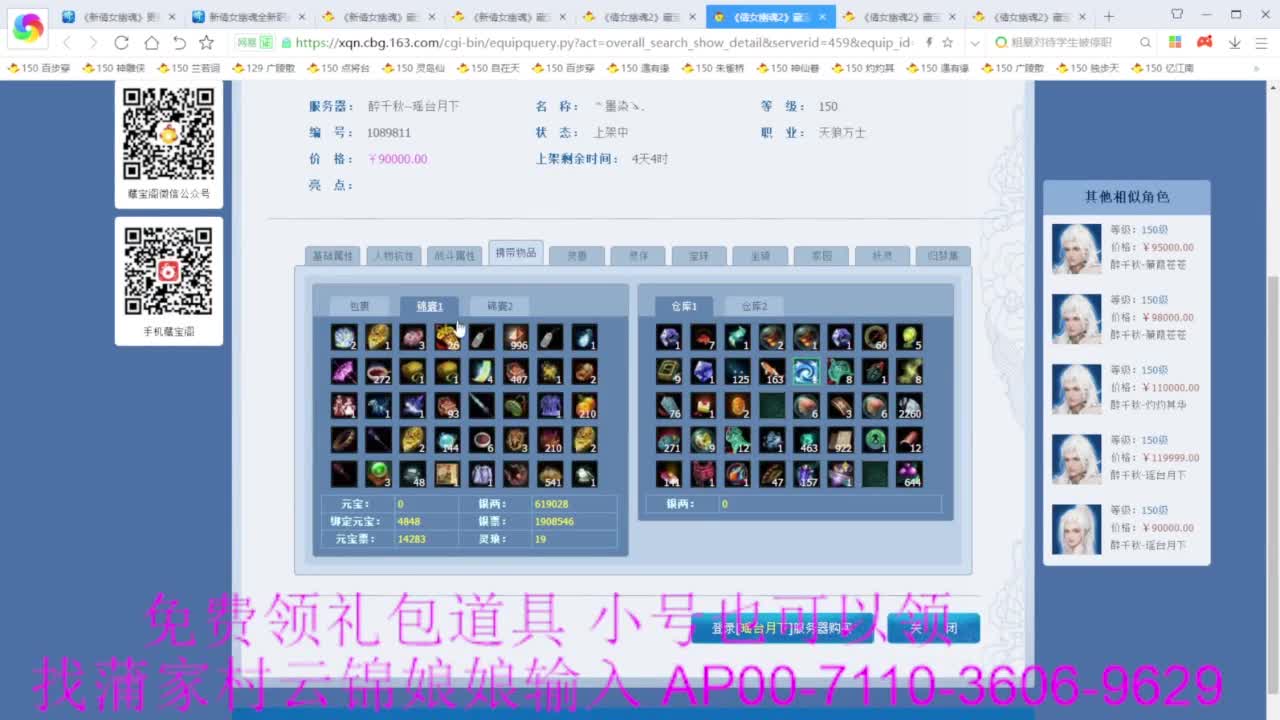Open a new browser tab with plus
1280x720 pixels.
coord(1108,17)
